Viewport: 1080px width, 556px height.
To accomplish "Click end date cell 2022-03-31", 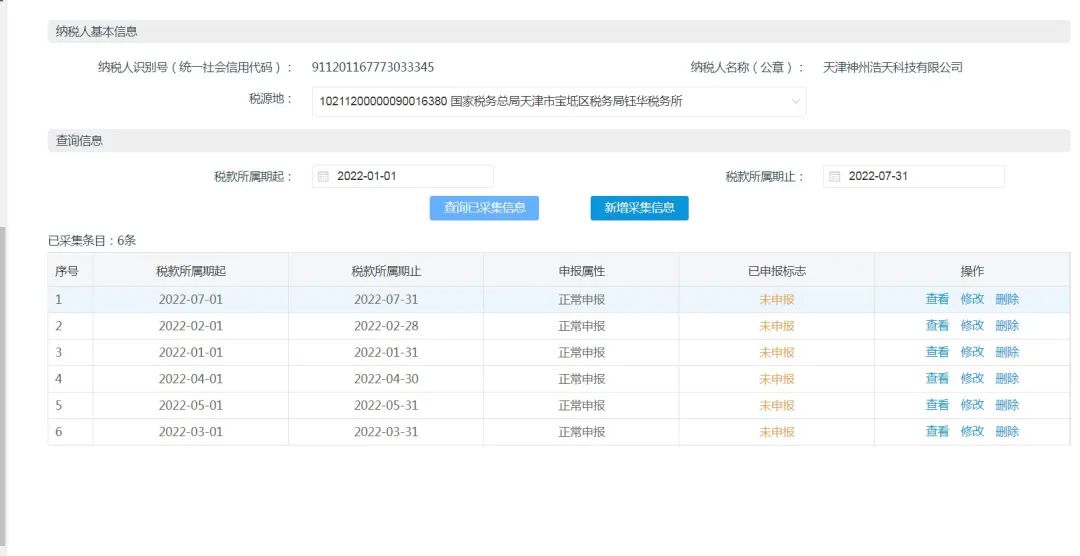I will click(386, 432).
